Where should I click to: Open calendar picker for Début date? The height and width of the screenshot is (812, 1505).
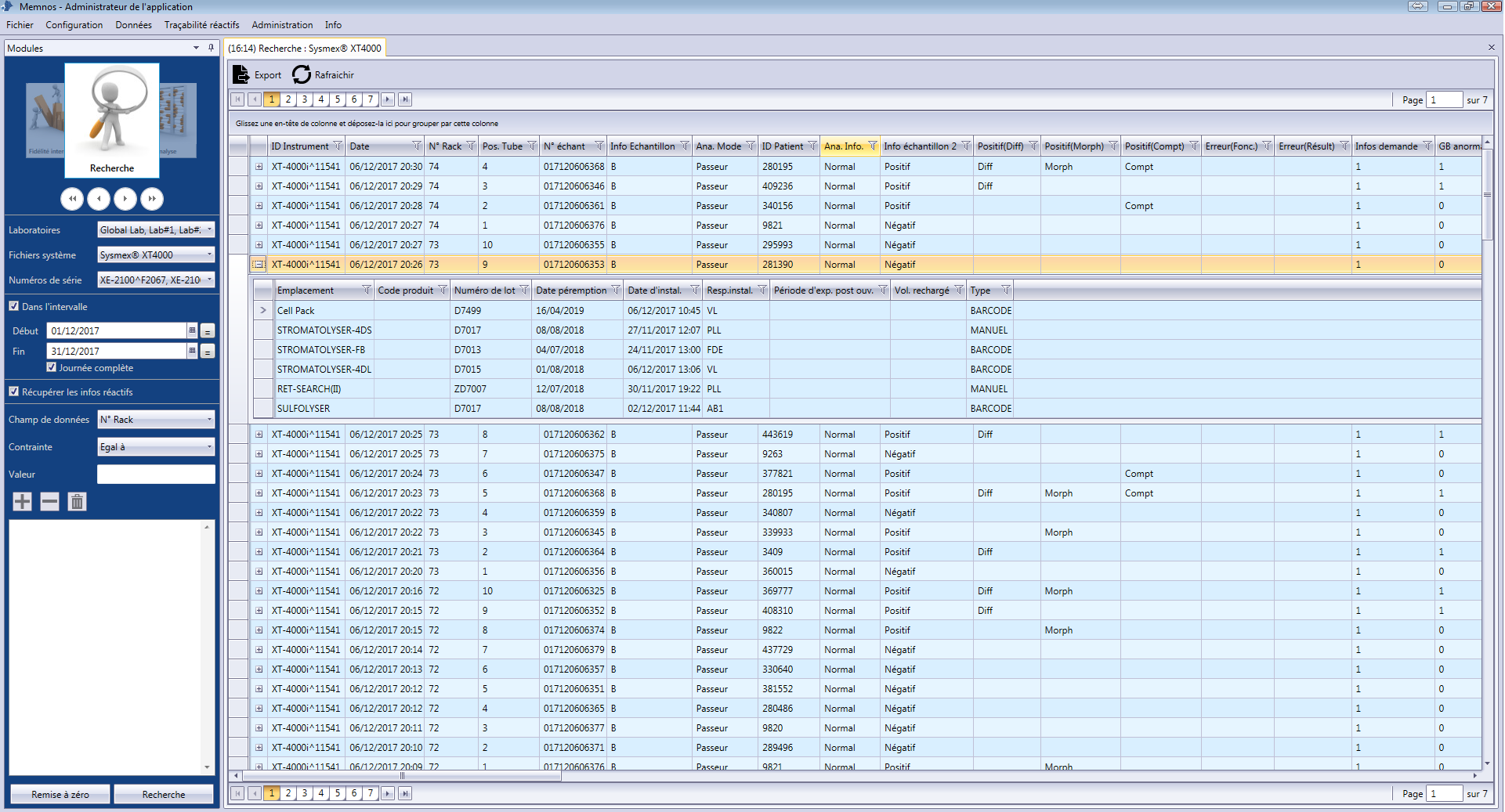tap(192, 330)
